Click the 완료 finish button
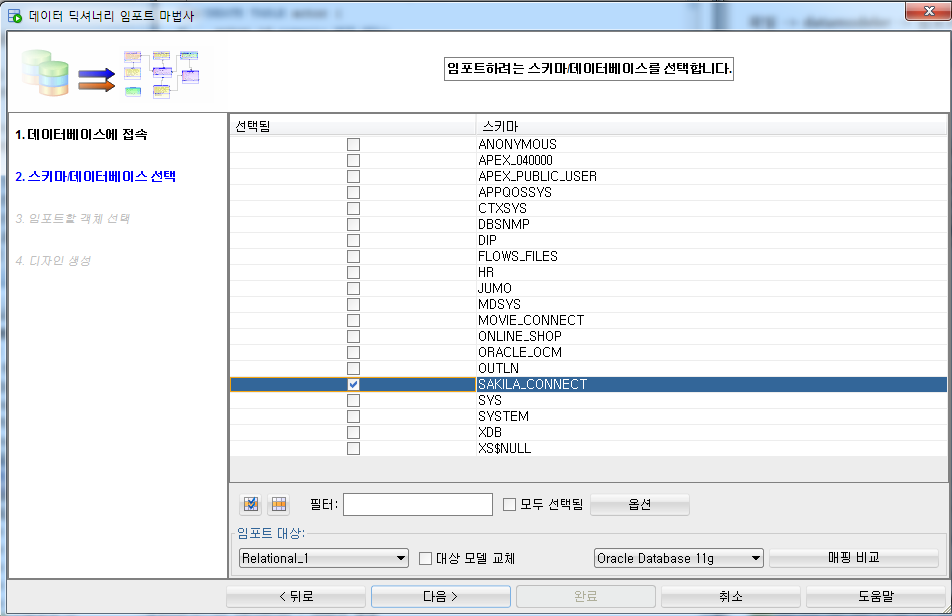 pos(586,597)
